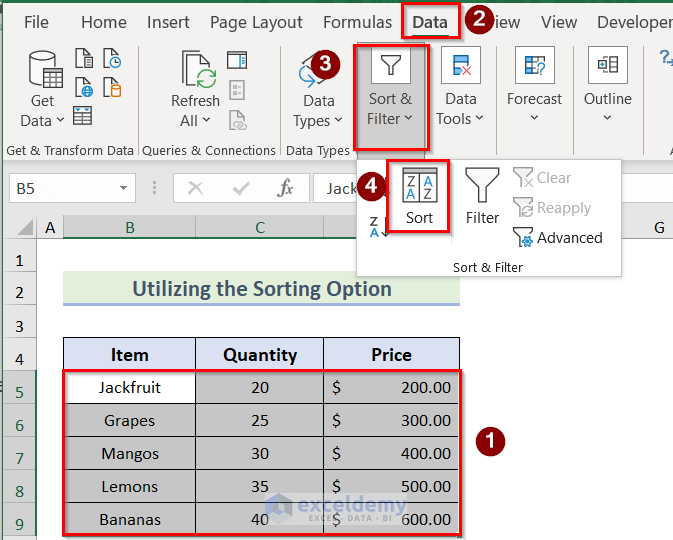This screenshot has height=540, width=673.
Task: Open the Data Tools dropdown
Action: coord(460,108)
